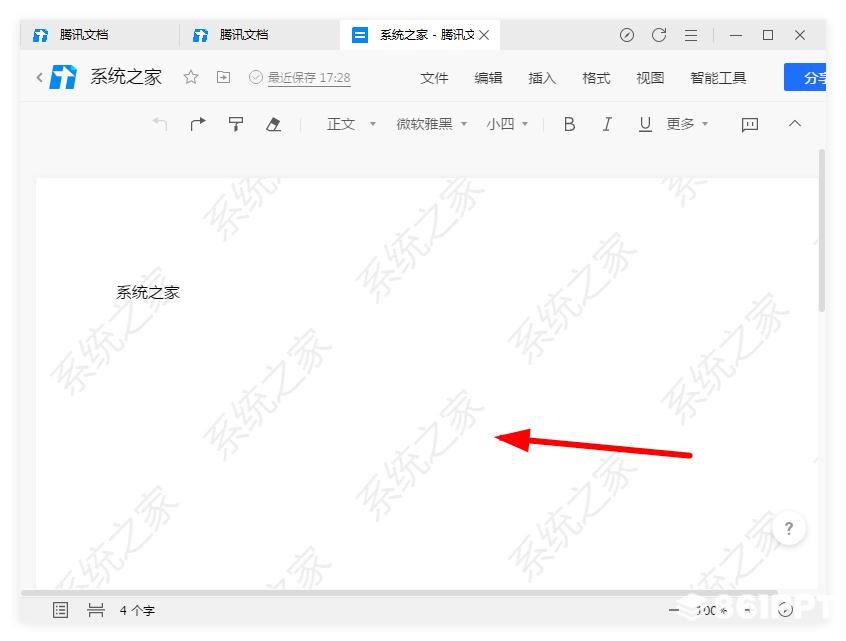The width and height of the screenshot is (846, 641).
Task: Open the first 腾讯文档 tab
Action: click(x=99, y=35)
